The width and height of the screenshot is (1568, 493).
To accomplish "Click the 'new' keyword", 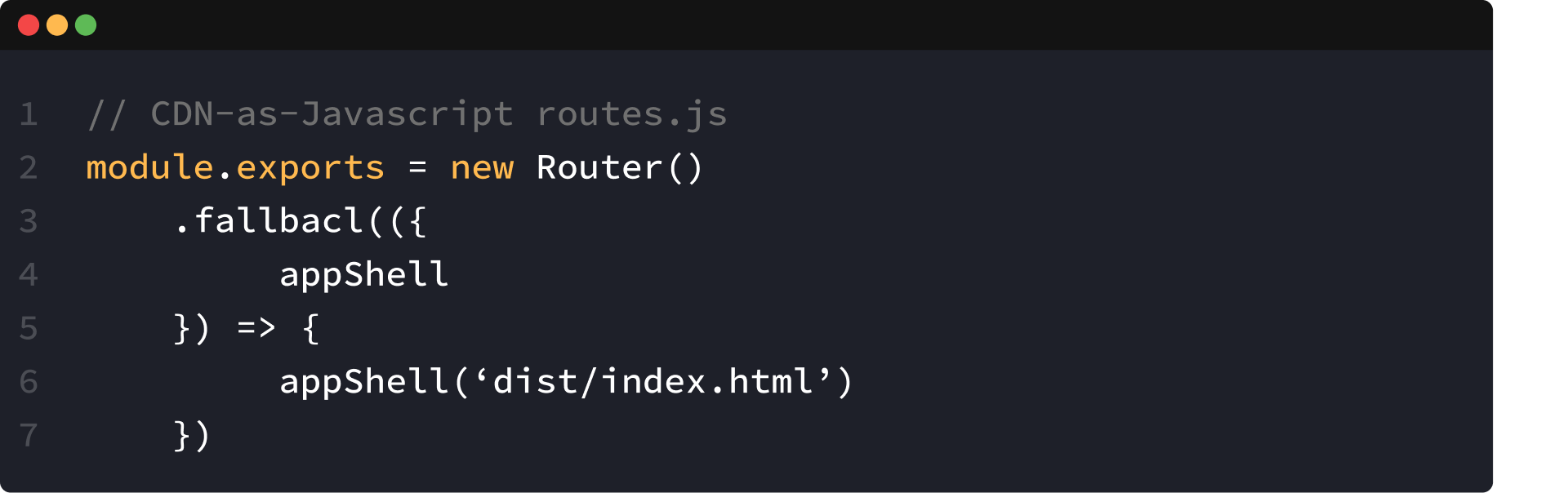I will [x=482, y=169].
